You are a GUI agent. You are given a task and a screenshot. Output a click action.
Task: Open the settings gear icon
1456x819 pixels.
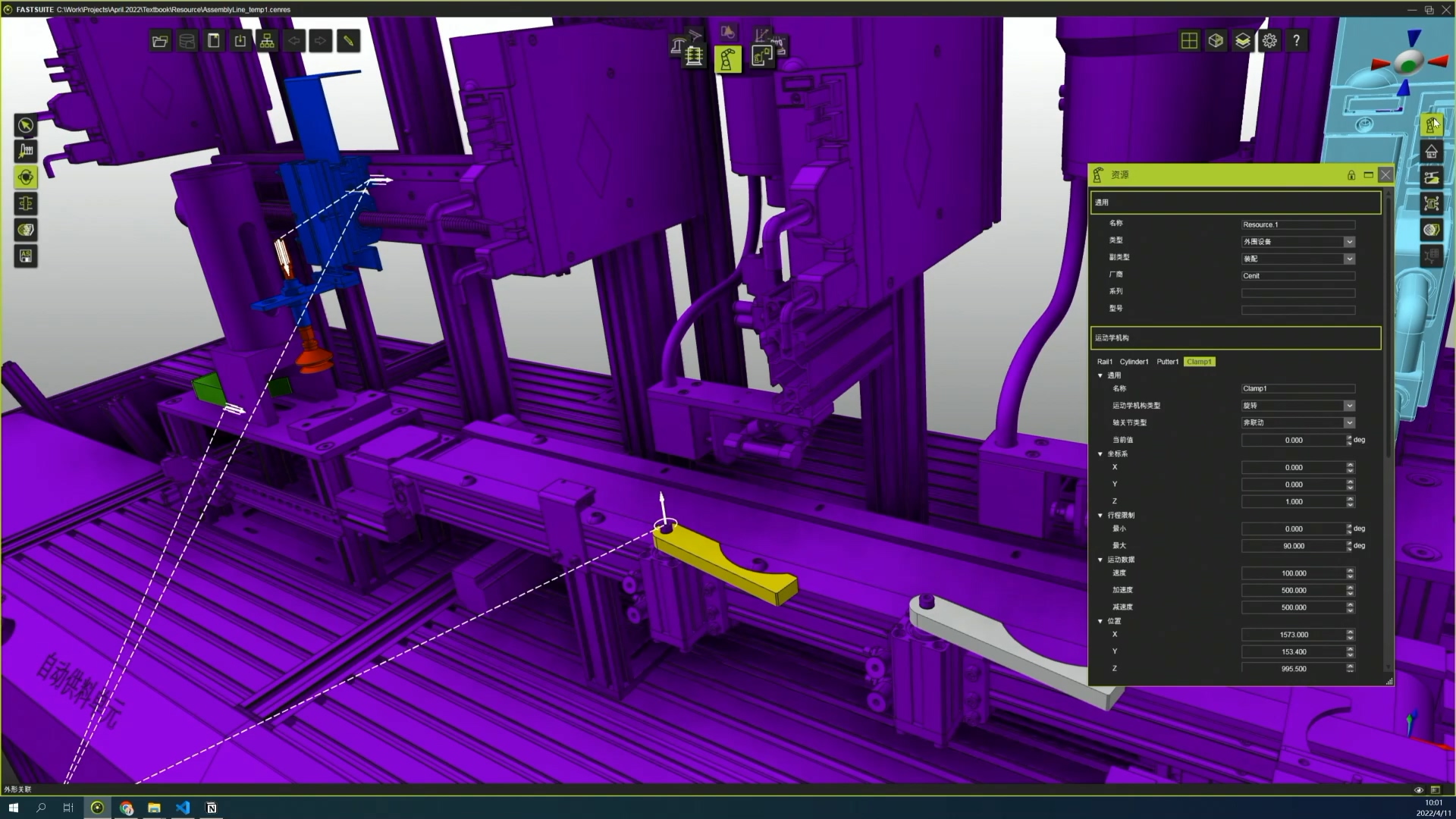pyautogui.click(x=1269, y=41)
